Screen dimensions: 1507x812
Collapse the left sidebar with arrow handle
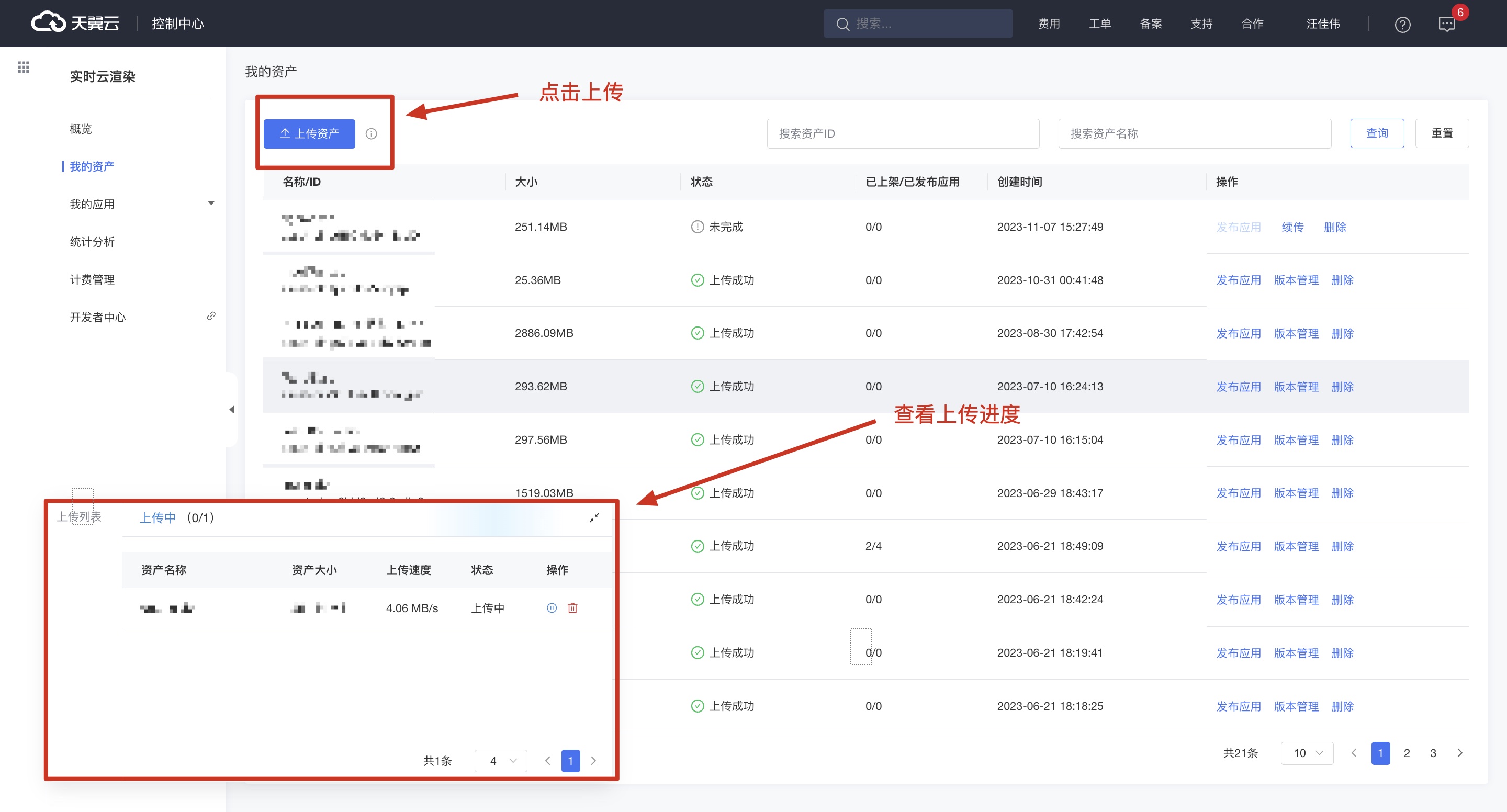(232, 410)
